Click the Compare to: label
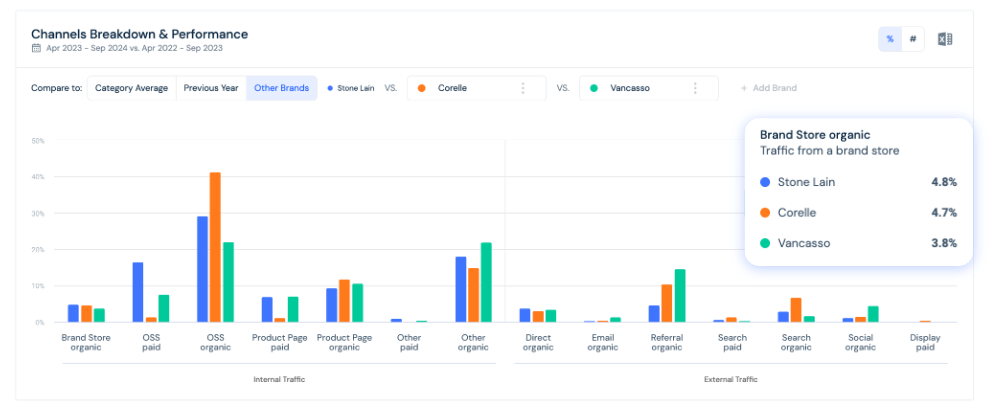 pos(56,88)
